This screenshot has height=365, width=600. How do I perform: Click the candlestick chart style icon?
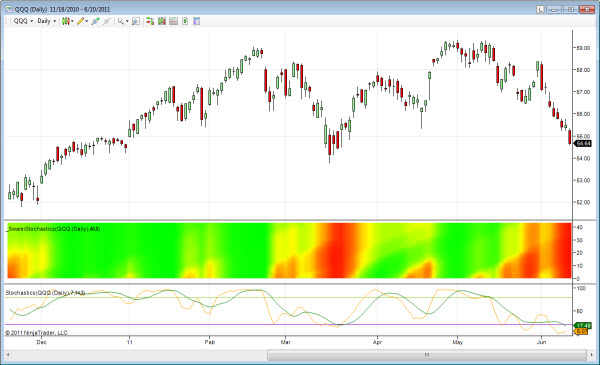pyautogui.click(x=65, y=21)
